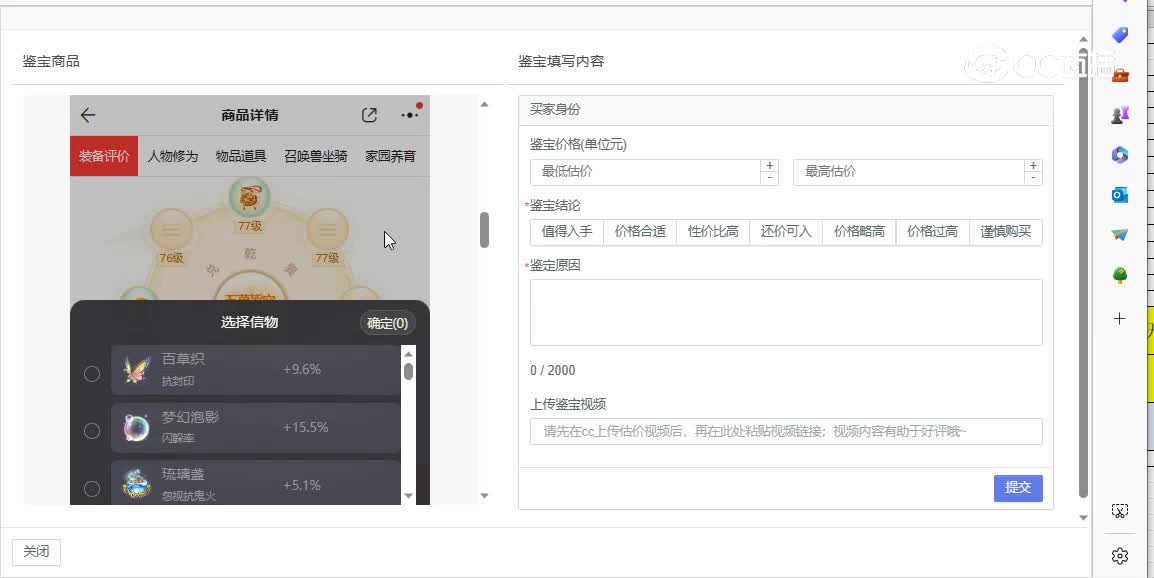Image resolution: width=1154 pixels, height=578 pixels.
Task: Click the share icon in 商品详情 header
Action: coord(369,115)
